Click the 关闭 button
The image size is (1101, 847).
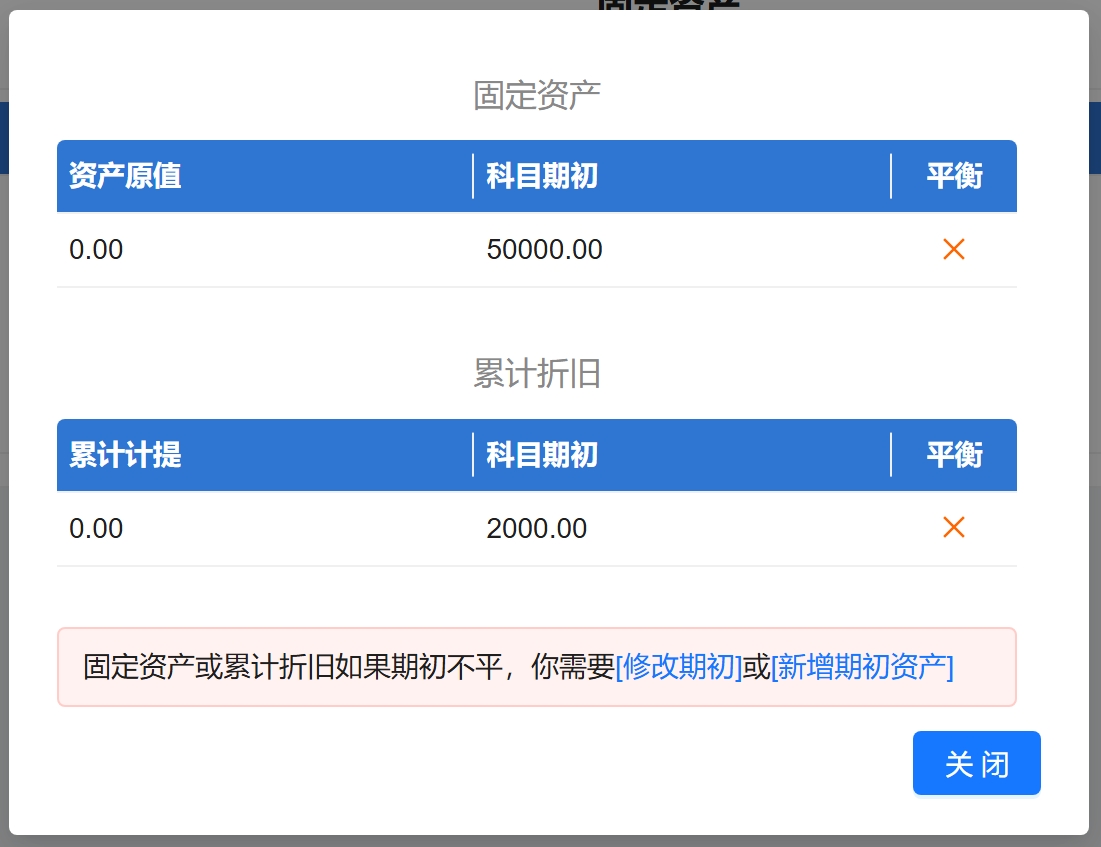(976, 764)
